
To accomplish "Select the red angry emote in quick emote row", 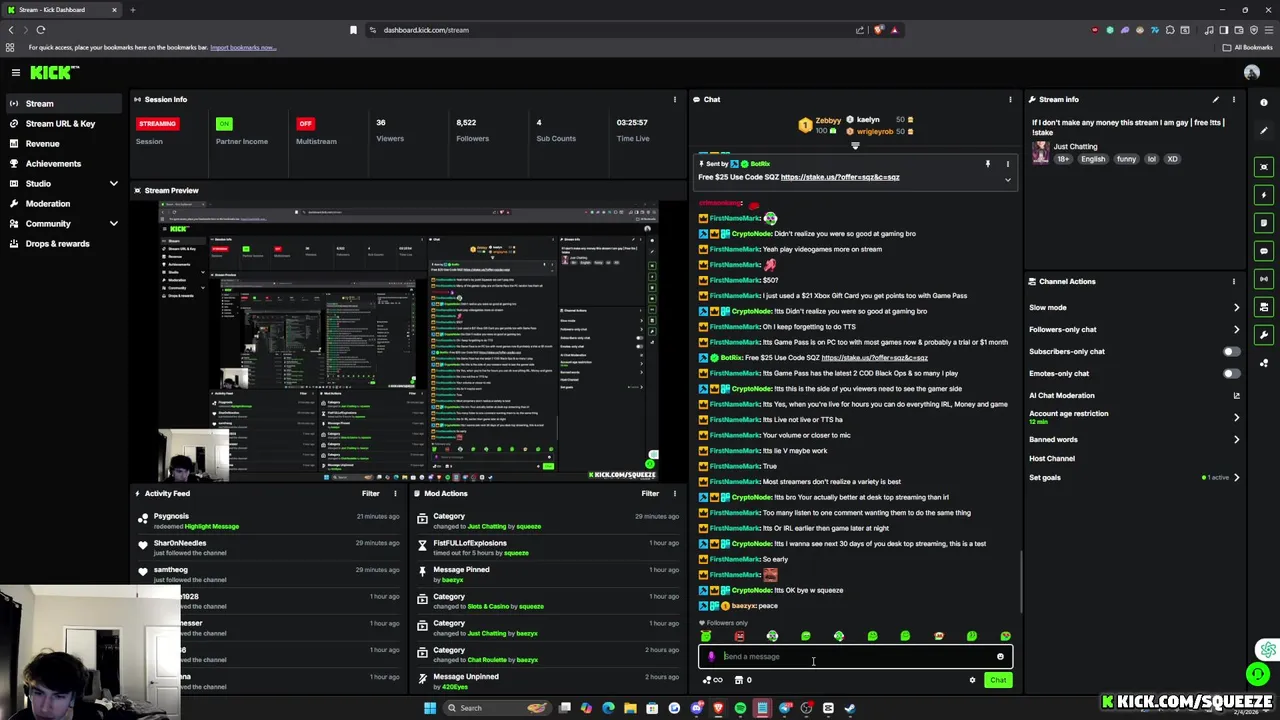I will 739,636.
